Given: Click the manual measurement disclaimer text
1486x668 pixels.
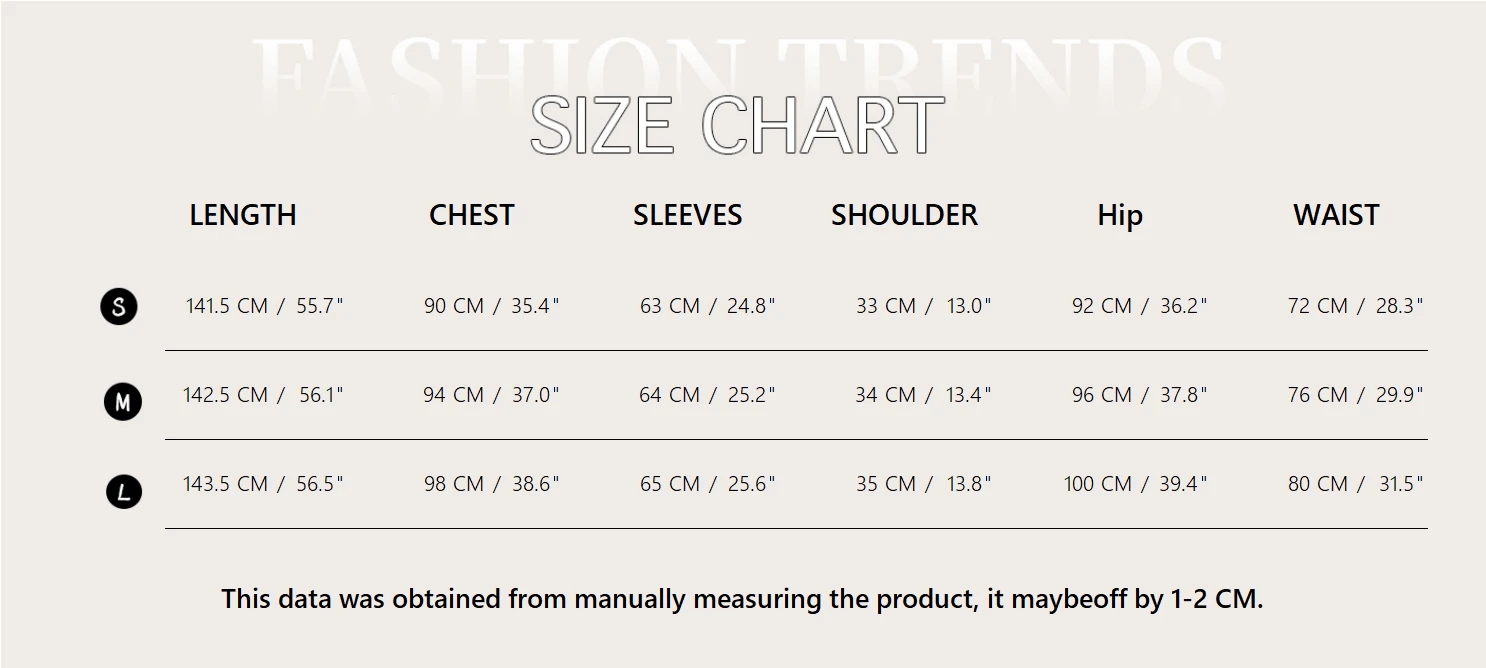Looking at the screenshot, I should (742, 599).
